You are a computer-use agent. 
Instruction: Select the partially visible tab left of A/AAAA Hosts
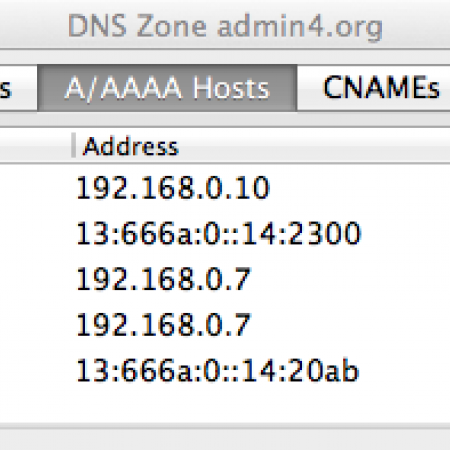point(18,88)
